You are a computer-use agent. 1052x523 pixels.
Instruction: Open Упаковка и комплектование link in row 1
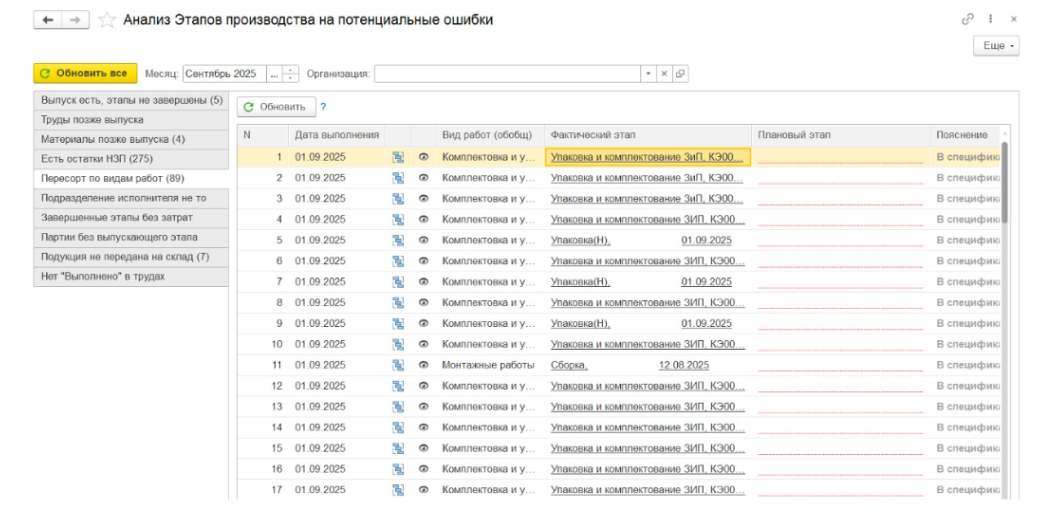click(647, 157)
